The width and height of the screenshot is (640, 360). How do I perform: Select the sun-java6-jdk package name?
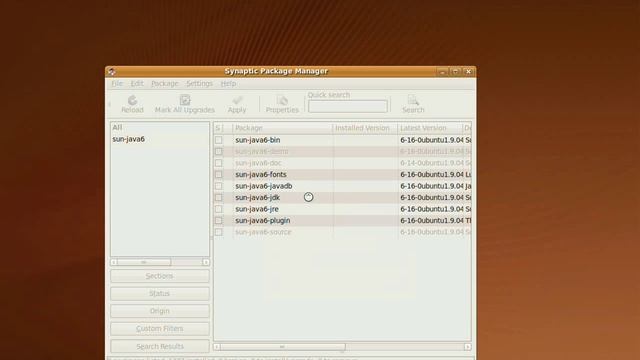point(258,198)
